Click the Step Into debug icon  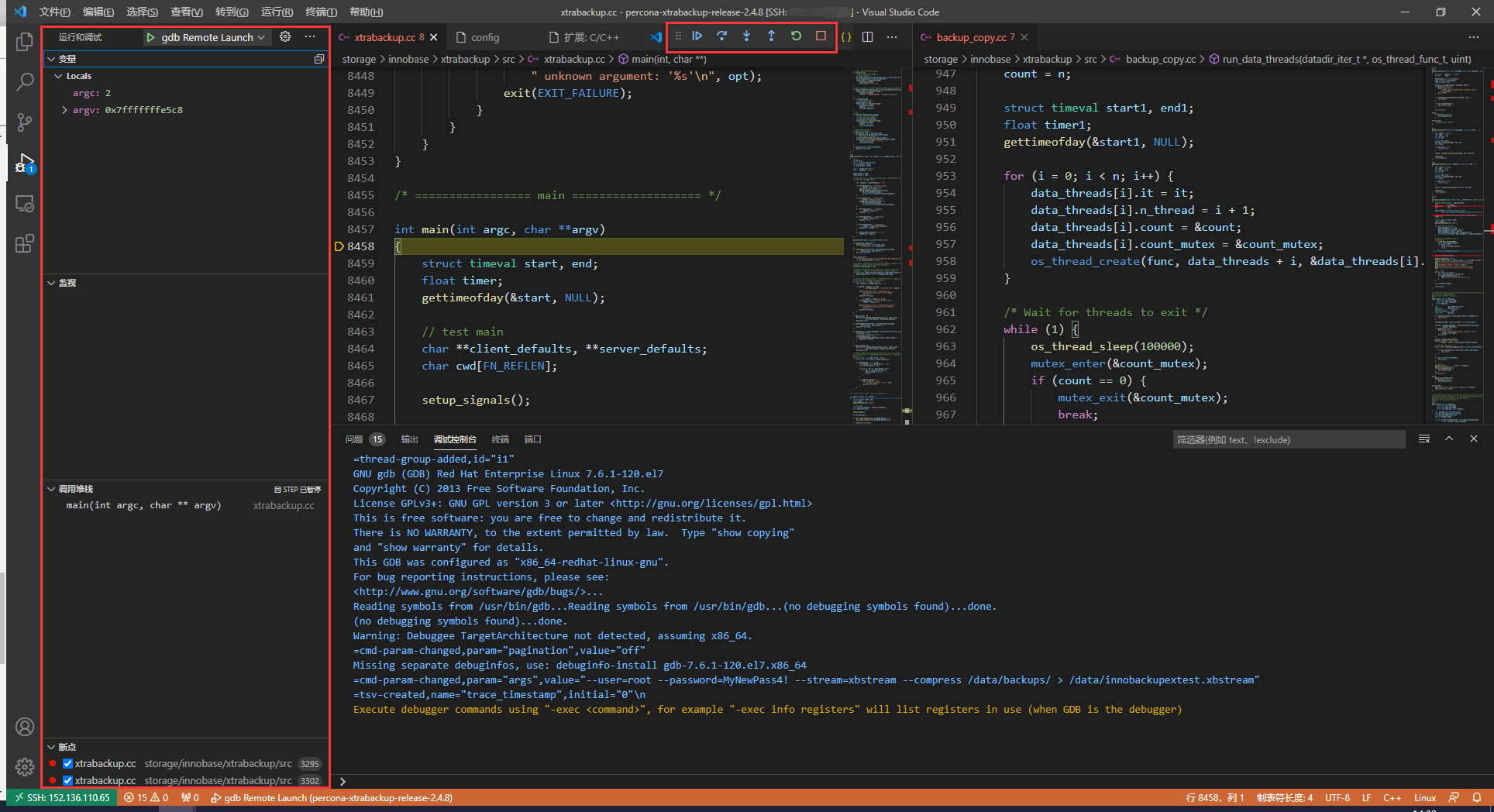[x=746, y=36]
